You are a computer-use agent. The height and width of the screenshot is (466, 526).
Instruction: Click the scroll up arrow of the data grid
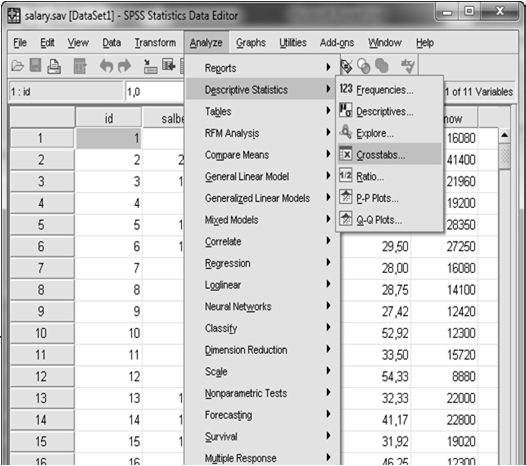pos(504,136)
